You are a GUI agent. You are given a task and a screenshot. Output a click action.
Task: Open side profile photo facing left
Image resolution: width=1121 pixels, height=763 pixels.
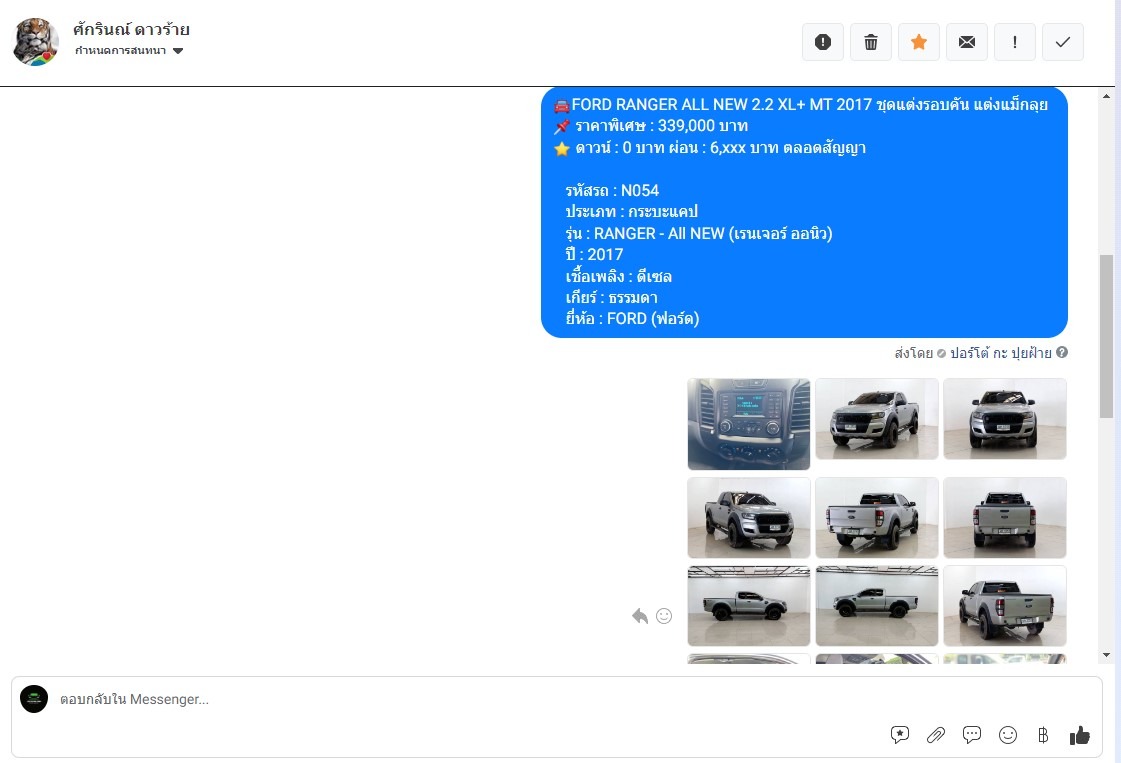(x=876, y=606)
